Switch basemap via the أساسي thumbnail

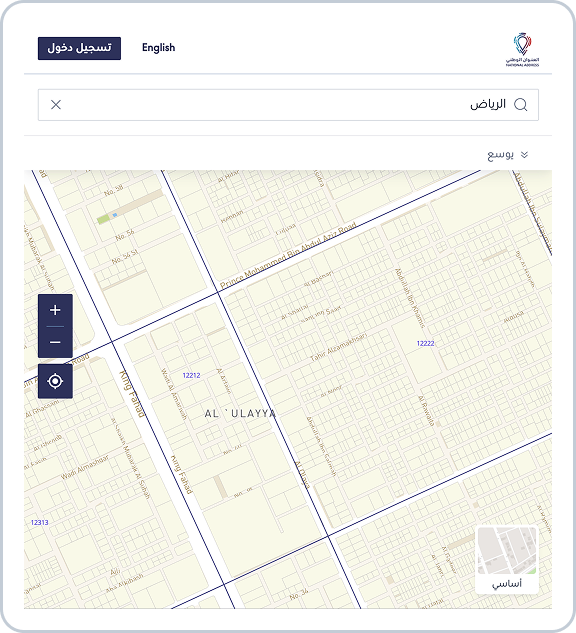[507, 560]
